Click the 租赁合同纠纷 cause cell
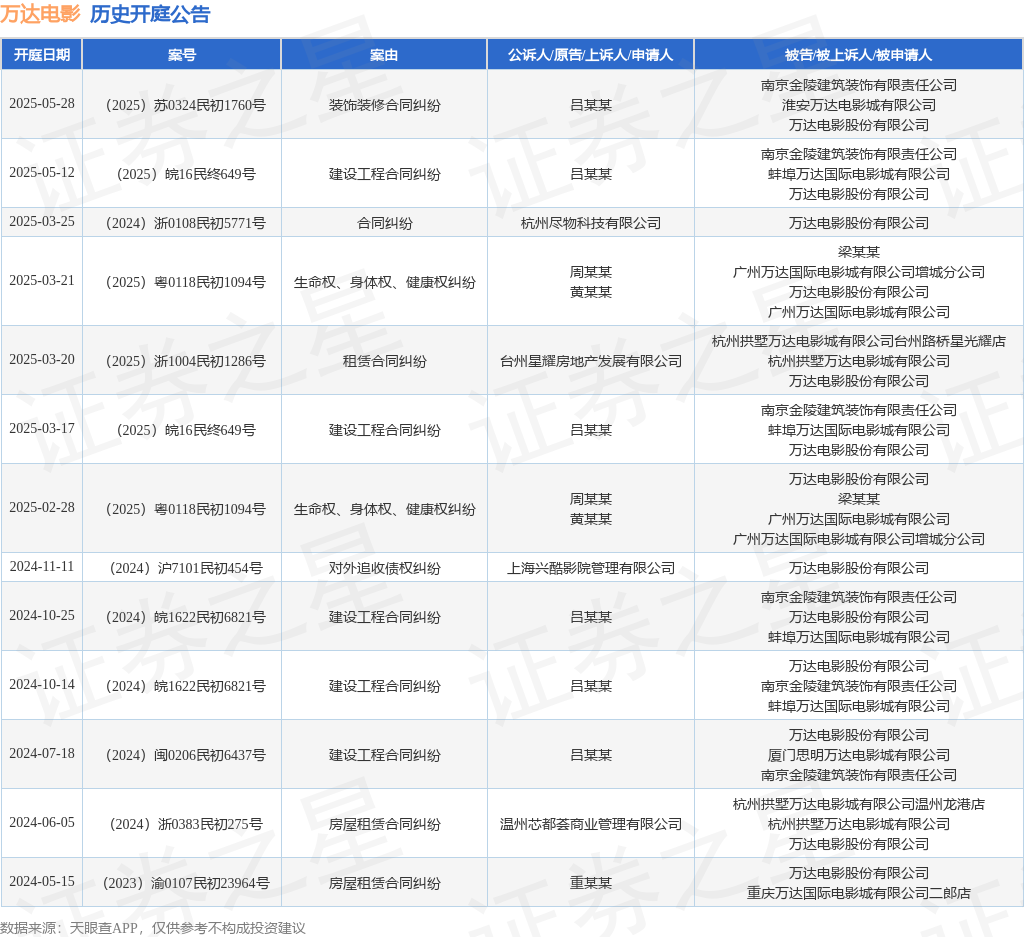The width and height of the screenshot is (1024, 937). pos(384,361)
